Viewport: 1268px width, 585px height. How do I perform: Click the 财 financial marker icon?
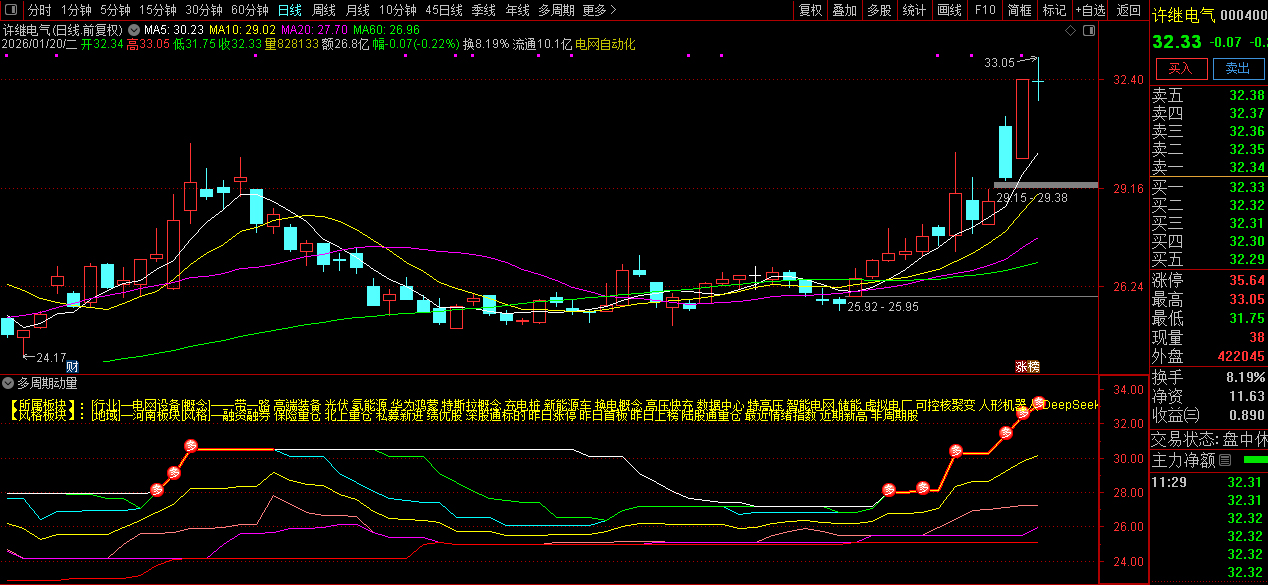tap(72, 367)
